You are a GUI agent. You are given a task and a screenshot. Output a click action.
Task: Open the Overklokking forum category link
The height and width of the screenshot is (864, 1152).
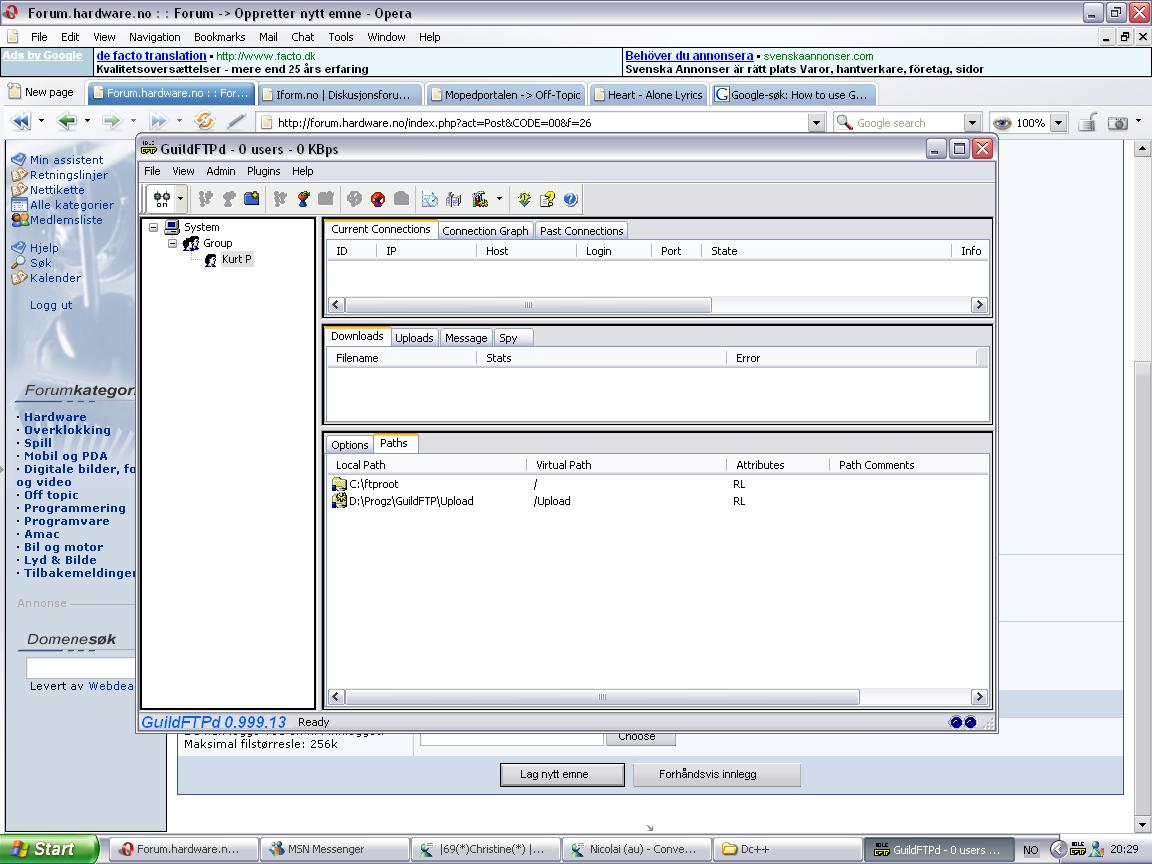click(x=67, y=430)
